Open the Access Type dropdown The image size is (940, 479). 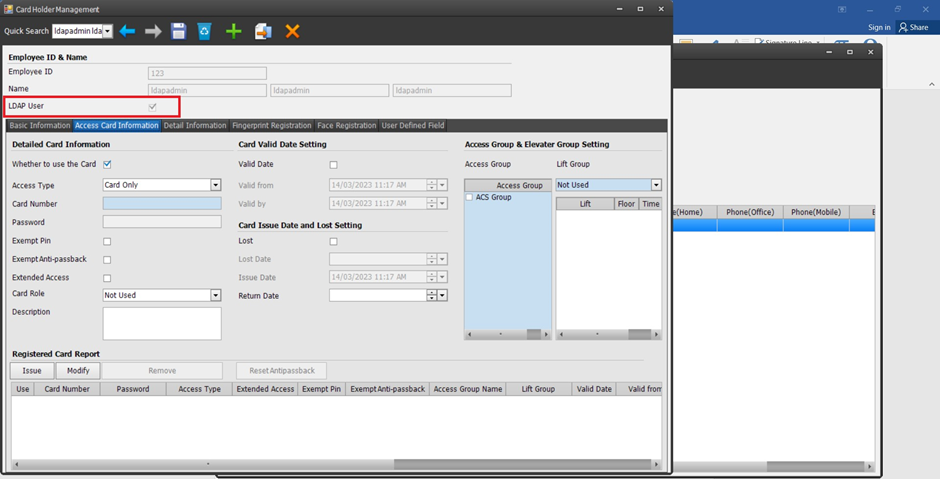(215, 185)
